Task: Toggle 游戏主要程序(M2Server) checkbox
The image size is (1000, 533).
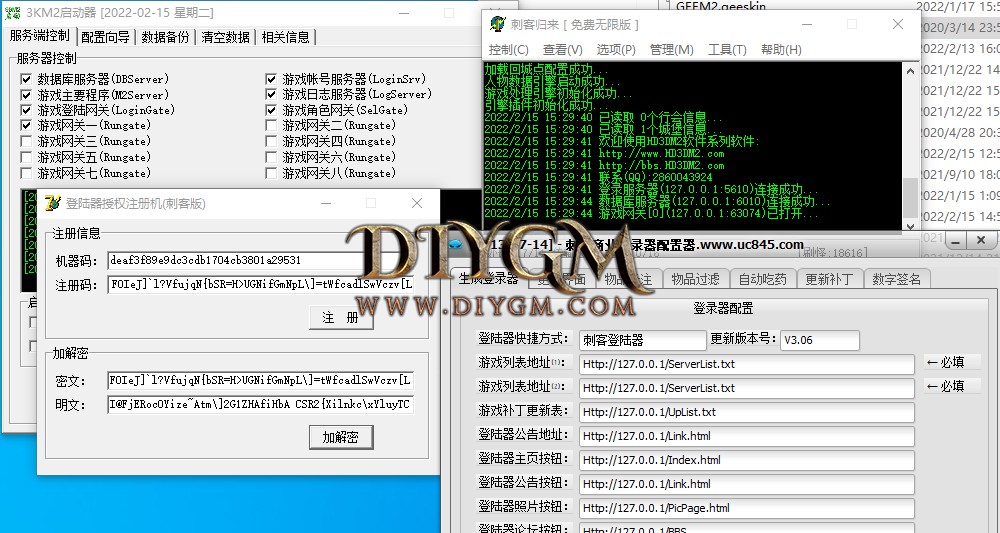Action: [26, 95]
